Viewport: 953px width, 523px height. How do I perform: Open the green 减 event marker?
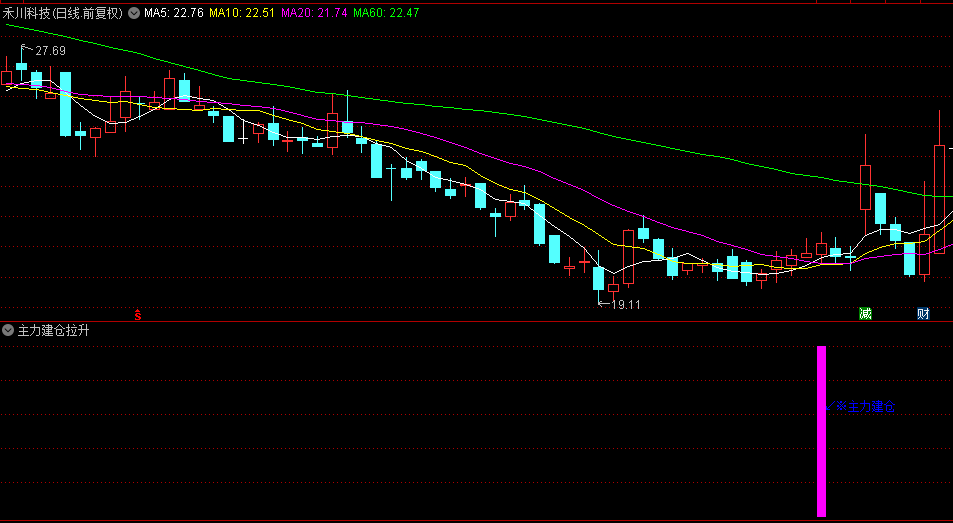[865, 314]
